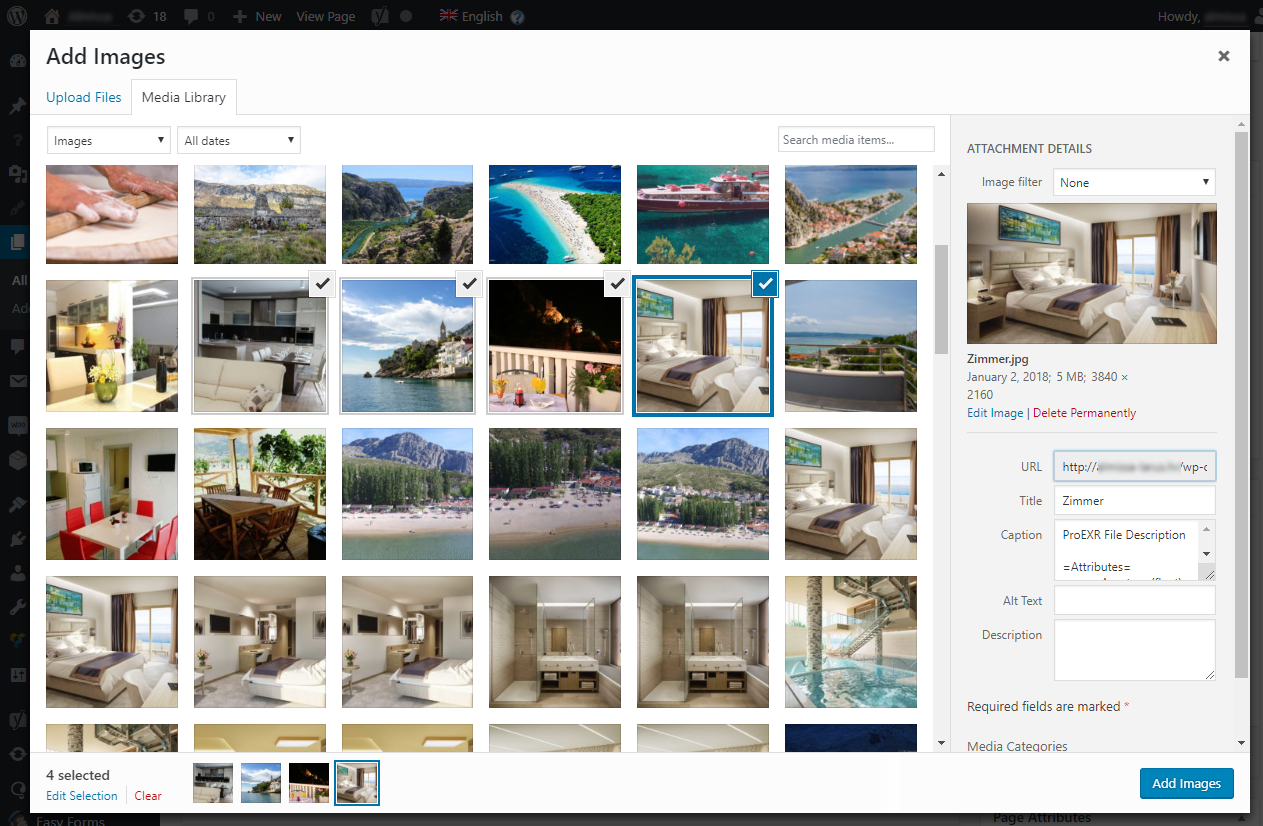Viewport: 1263px width, 826px height.
Task: Deselect the night balcony image checkmark
Action: click(x=618, y=285)
